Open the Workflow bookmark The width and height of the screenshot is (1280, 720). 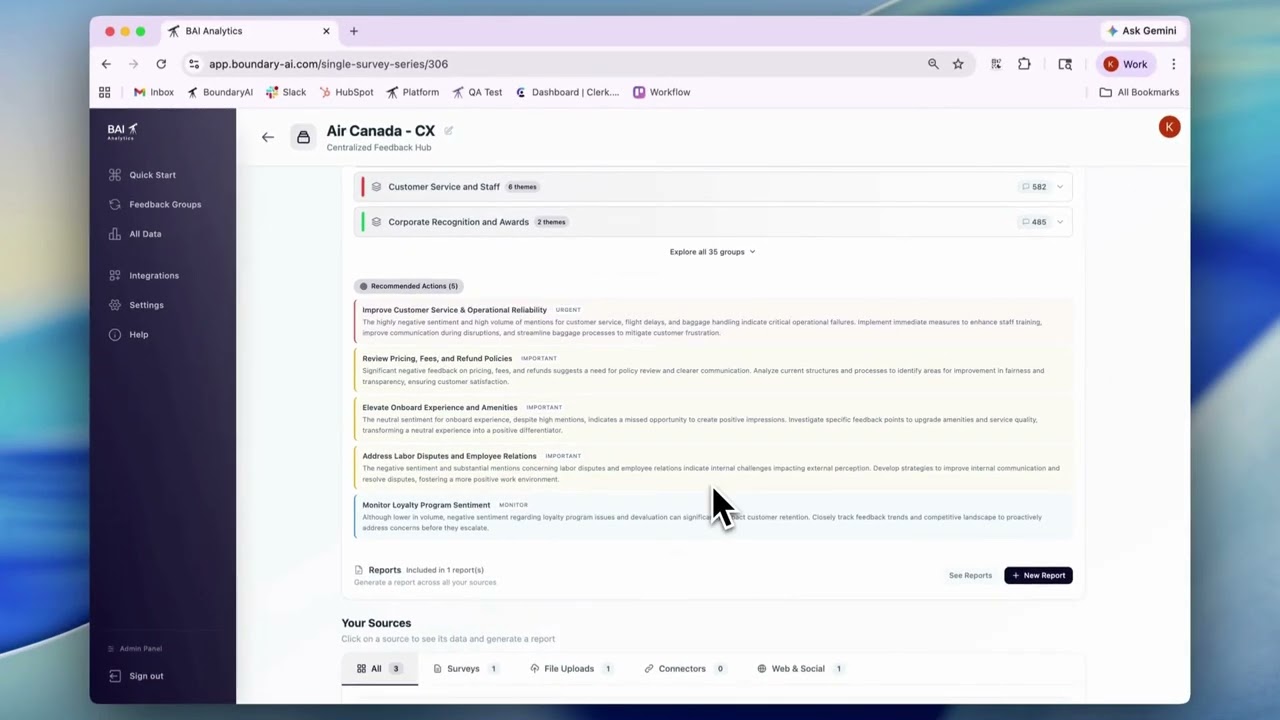point(661,92)
